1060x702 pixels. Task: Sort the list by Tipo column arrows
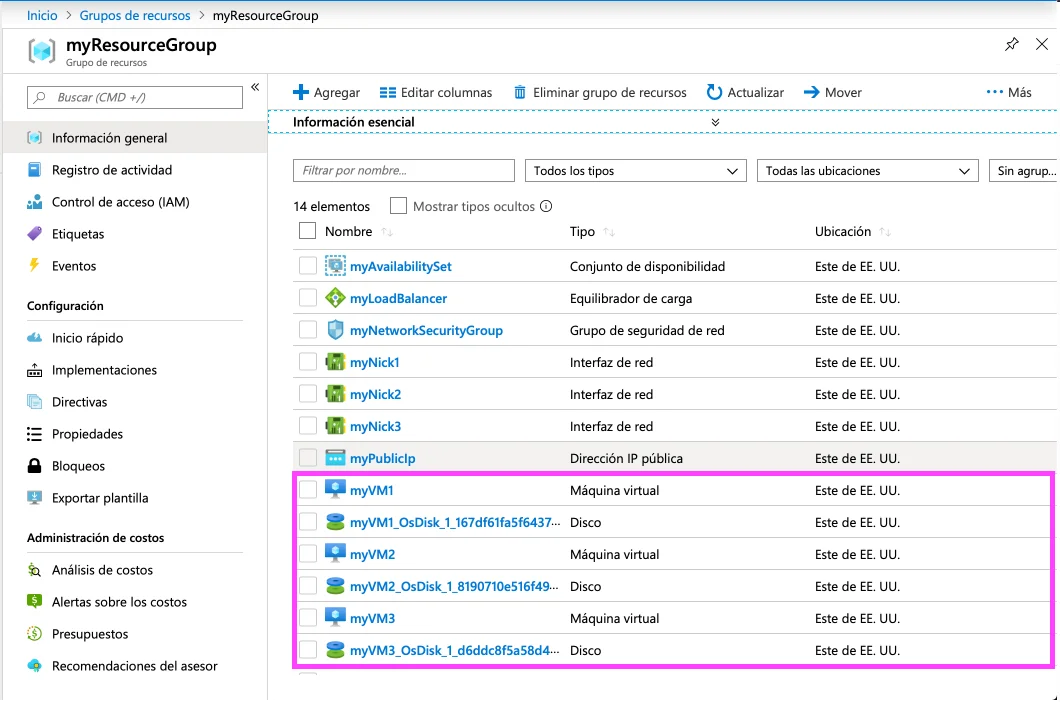(x=608, y=232)
